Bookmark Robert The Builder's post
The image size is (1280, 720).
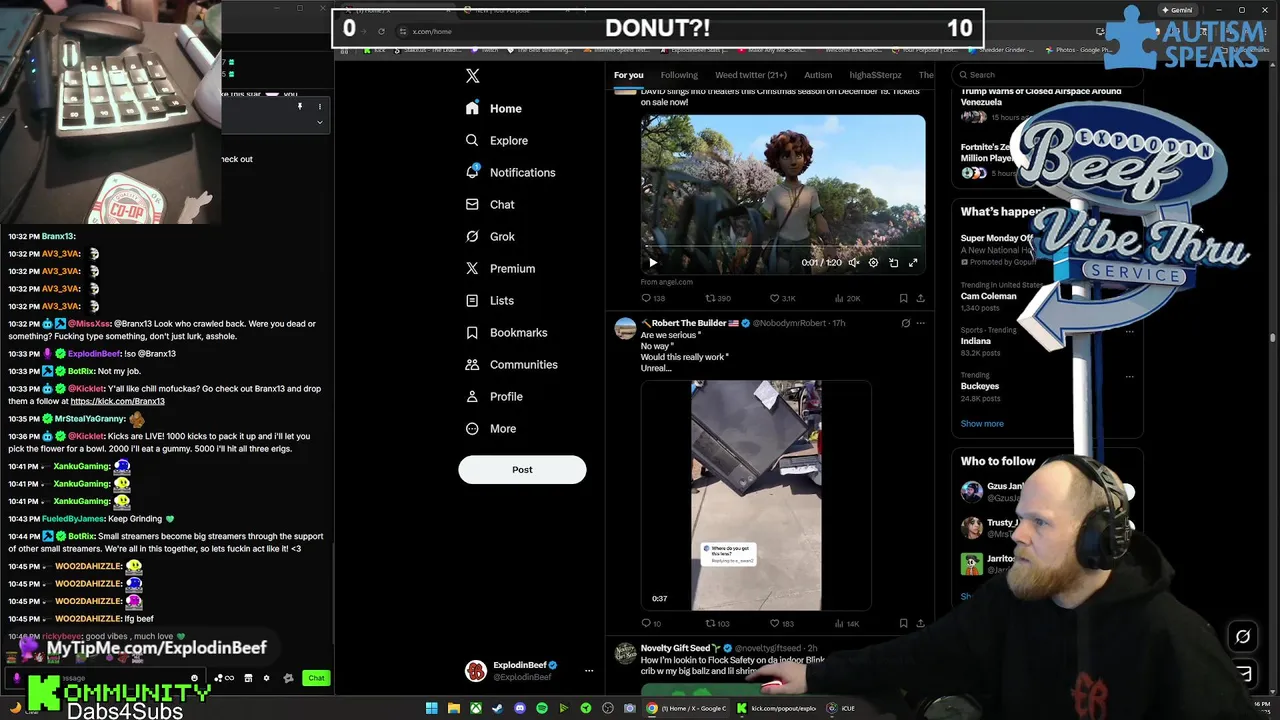click(903, 623)
